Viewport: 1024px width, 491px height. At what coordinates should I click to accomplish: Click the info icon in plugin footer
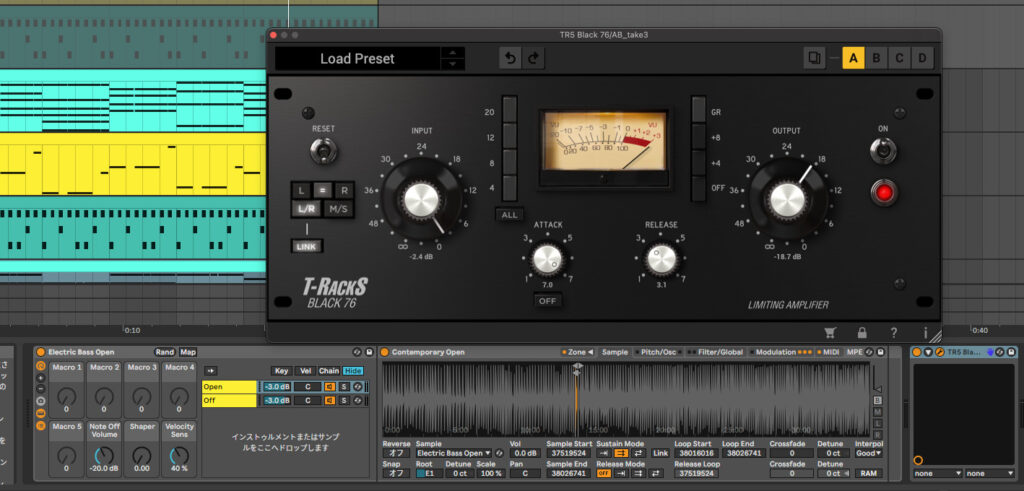tap(926, 332)
